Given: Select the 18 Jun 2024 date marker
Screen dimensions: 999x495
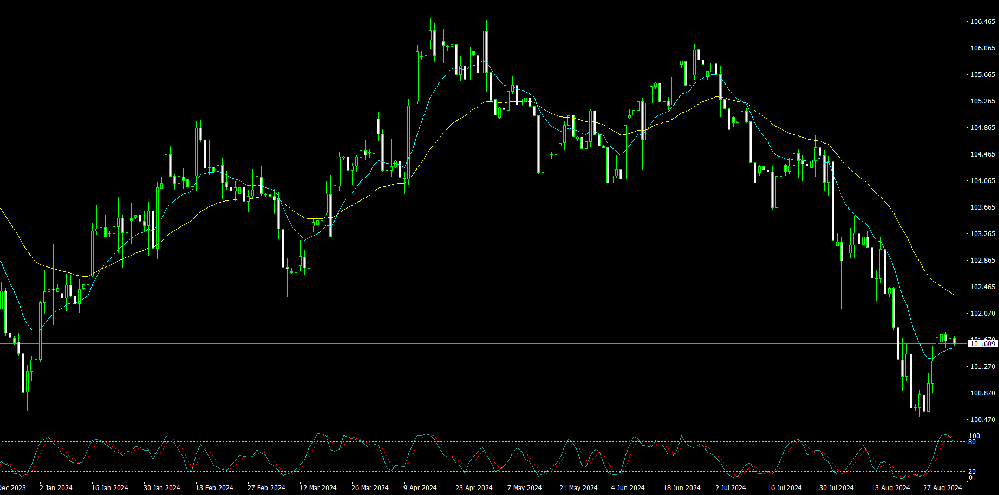Looking at the screenshot, I should tap(682, 488).
